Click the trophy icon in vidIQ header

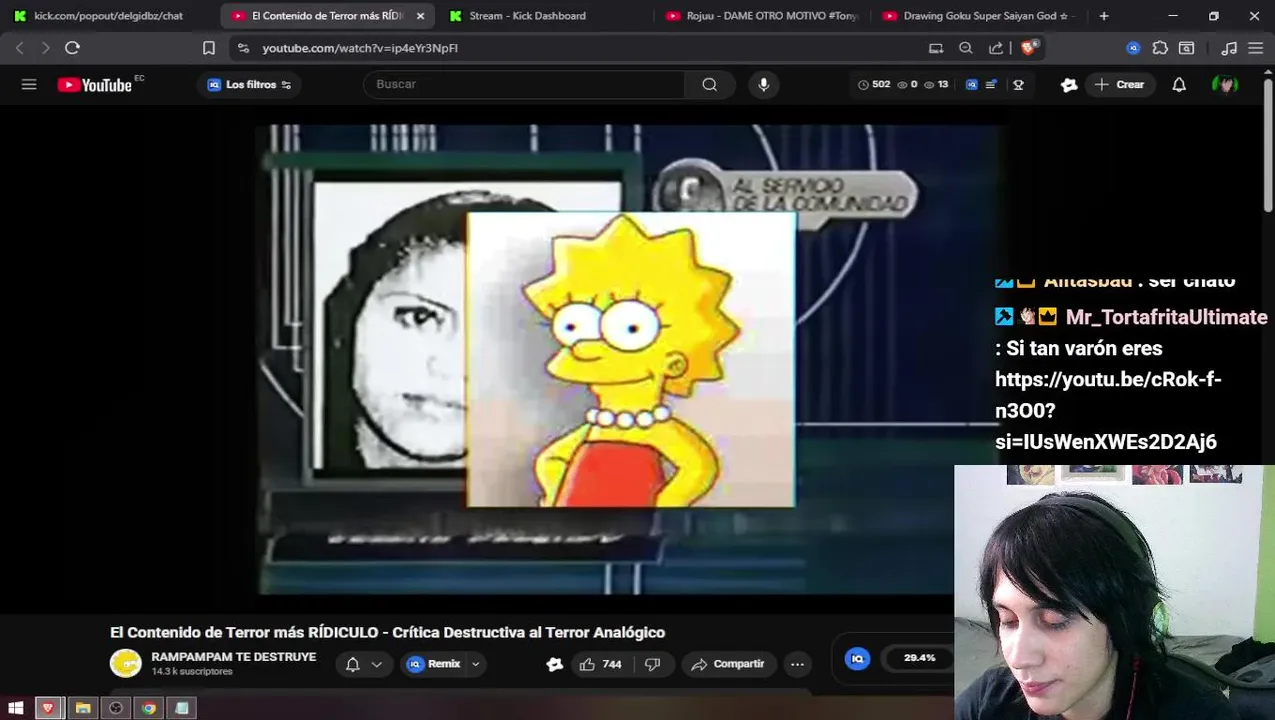[1018, 85]
